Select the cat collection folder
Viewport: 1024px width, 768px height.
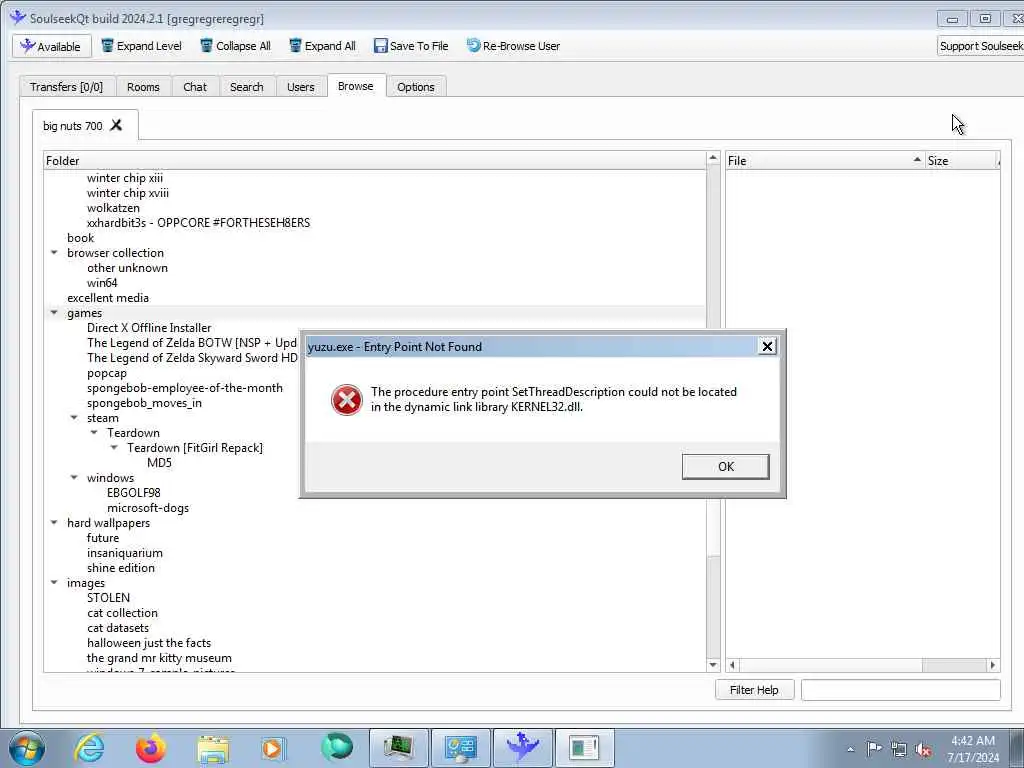122,613
